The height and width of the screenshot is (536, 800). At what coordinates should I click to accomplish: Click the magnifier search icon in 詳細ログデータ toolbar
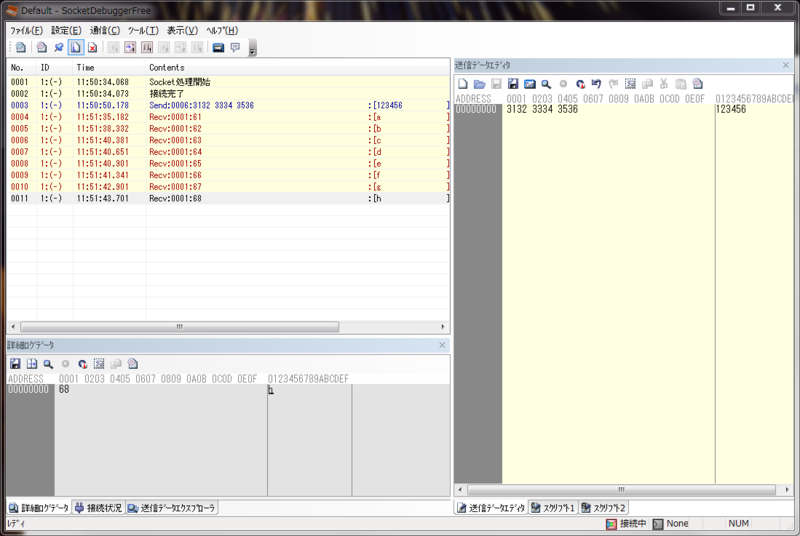[48, 364]
